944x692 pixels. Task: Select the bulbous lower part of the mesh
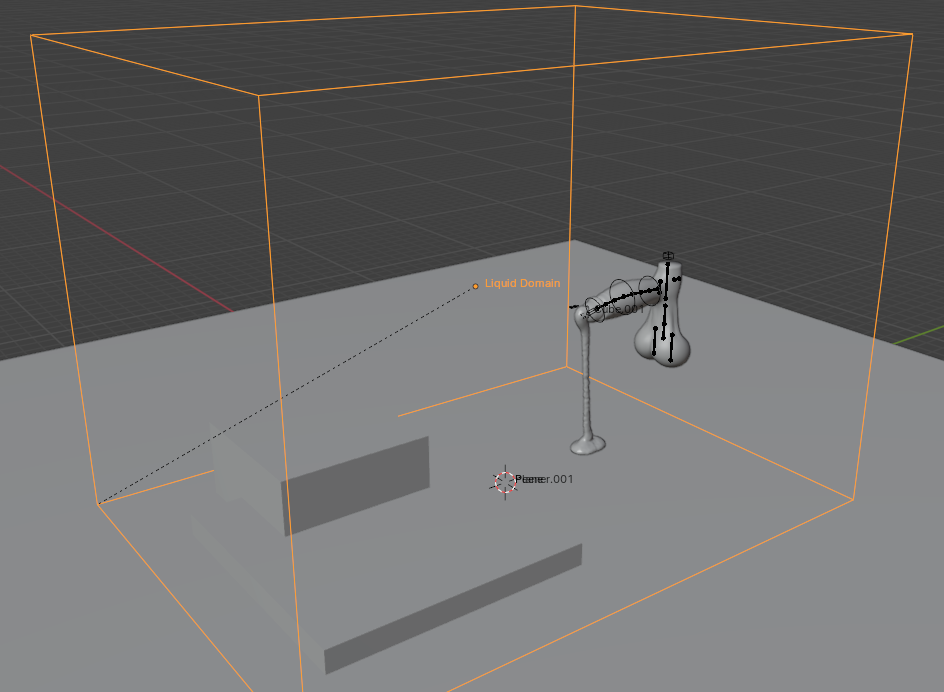tap(663, 345)
